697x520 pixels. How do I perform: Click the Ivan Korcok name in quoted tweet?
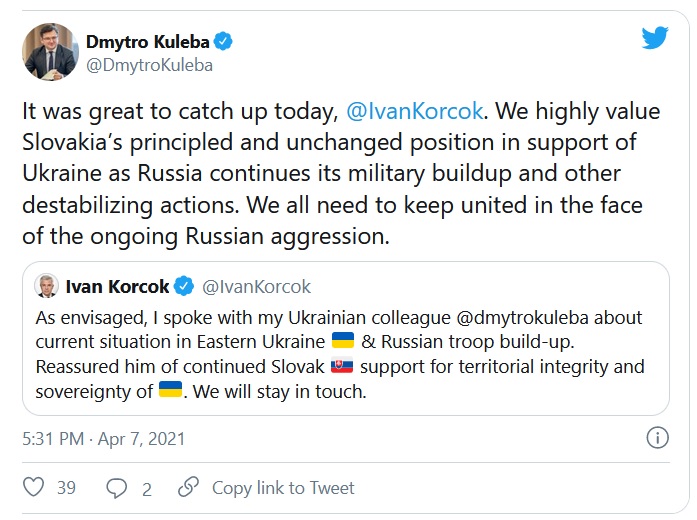click(x=116, y=287)
